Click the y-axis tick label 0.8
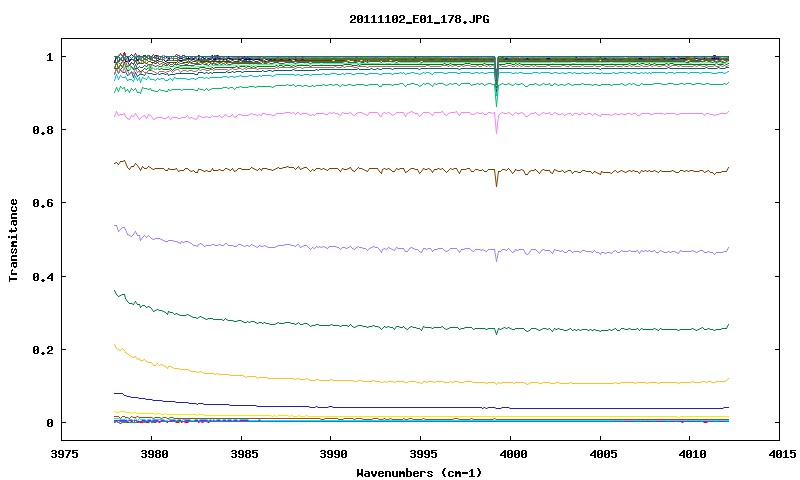This screenshot has height=480, width=800. (x=43, y=130)
